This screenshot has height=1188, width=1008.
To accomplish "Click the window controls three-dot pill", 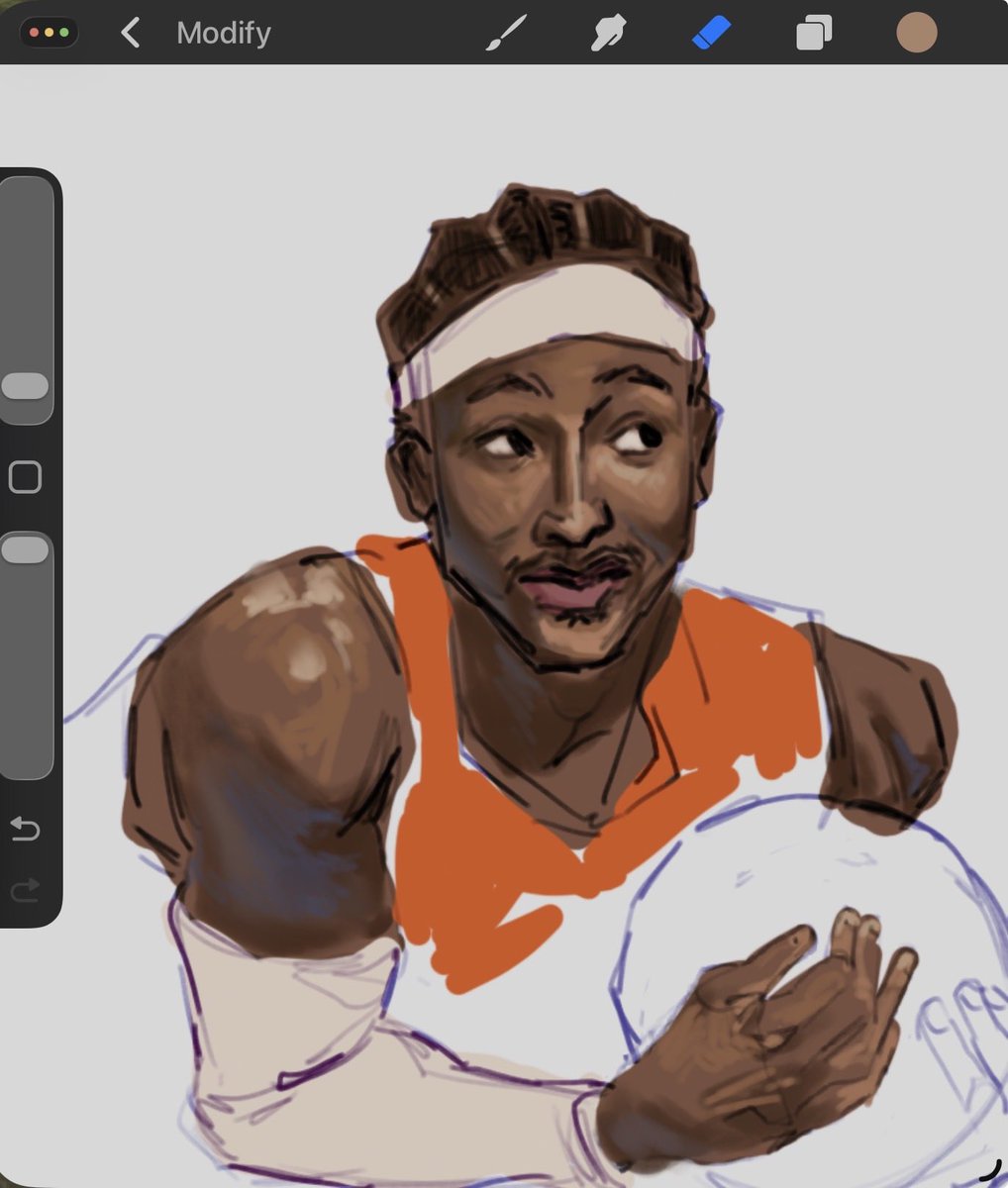I will click(x=50, y=33).
